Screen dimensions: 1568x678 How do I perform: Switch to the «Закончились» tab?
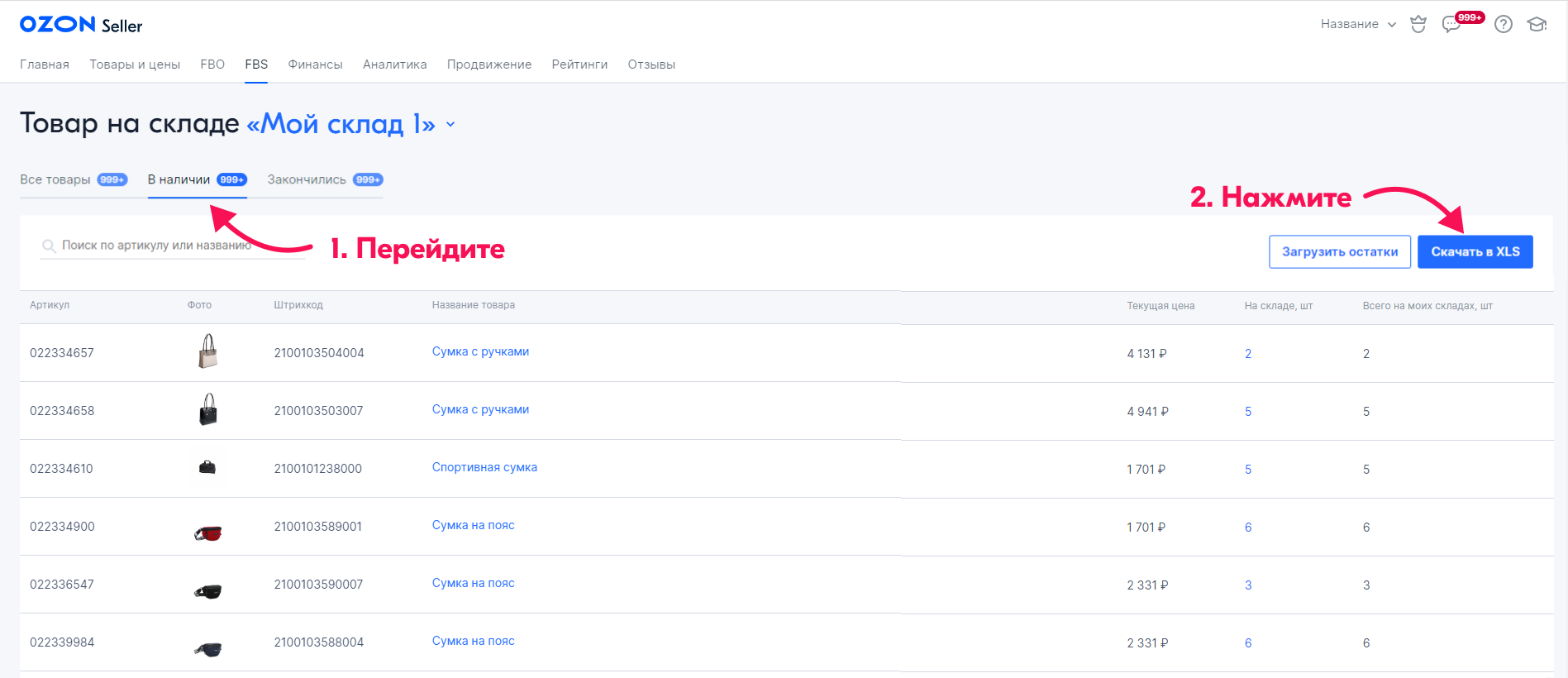tap(324, 179)
